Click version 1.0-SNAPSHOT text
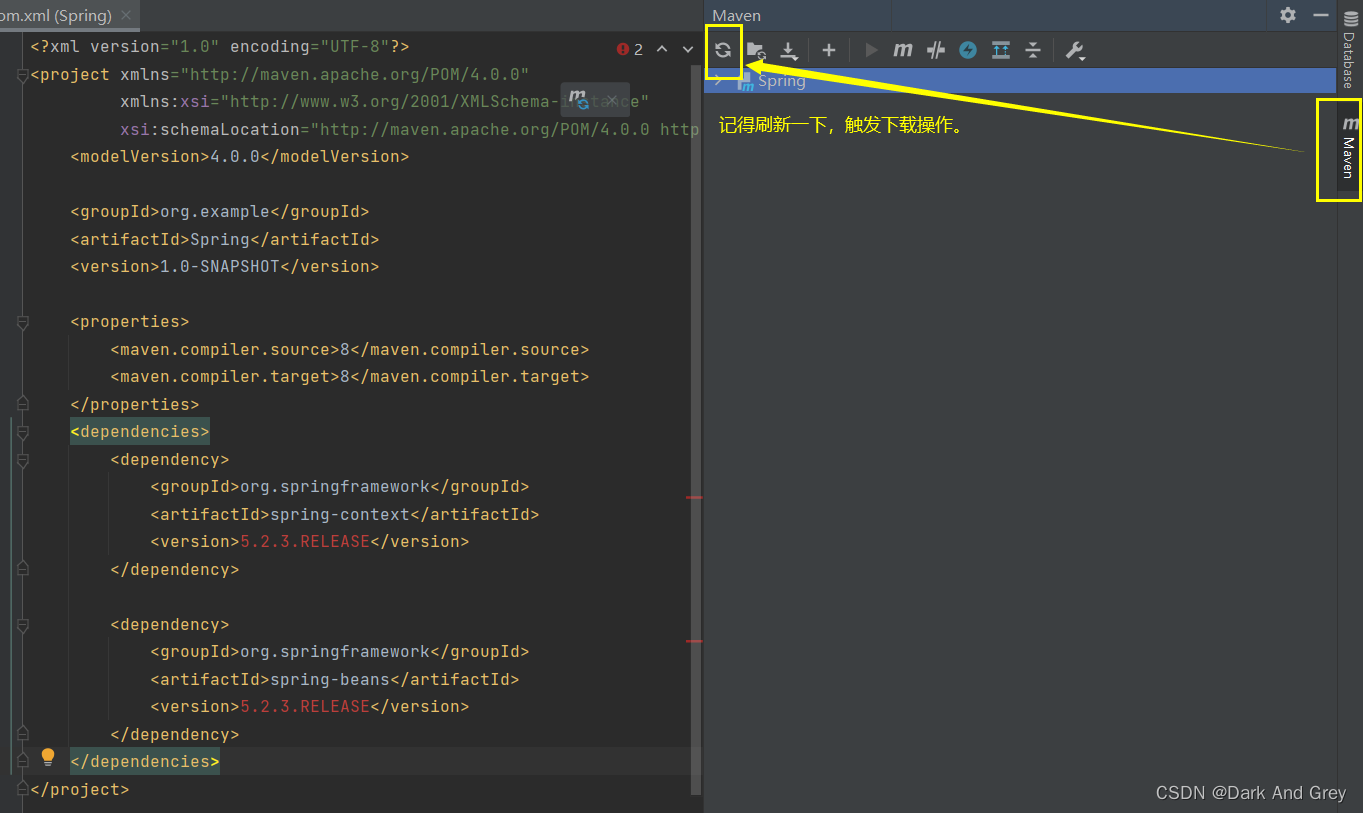This screenshot has height=813, width=1363. (225, 267)
